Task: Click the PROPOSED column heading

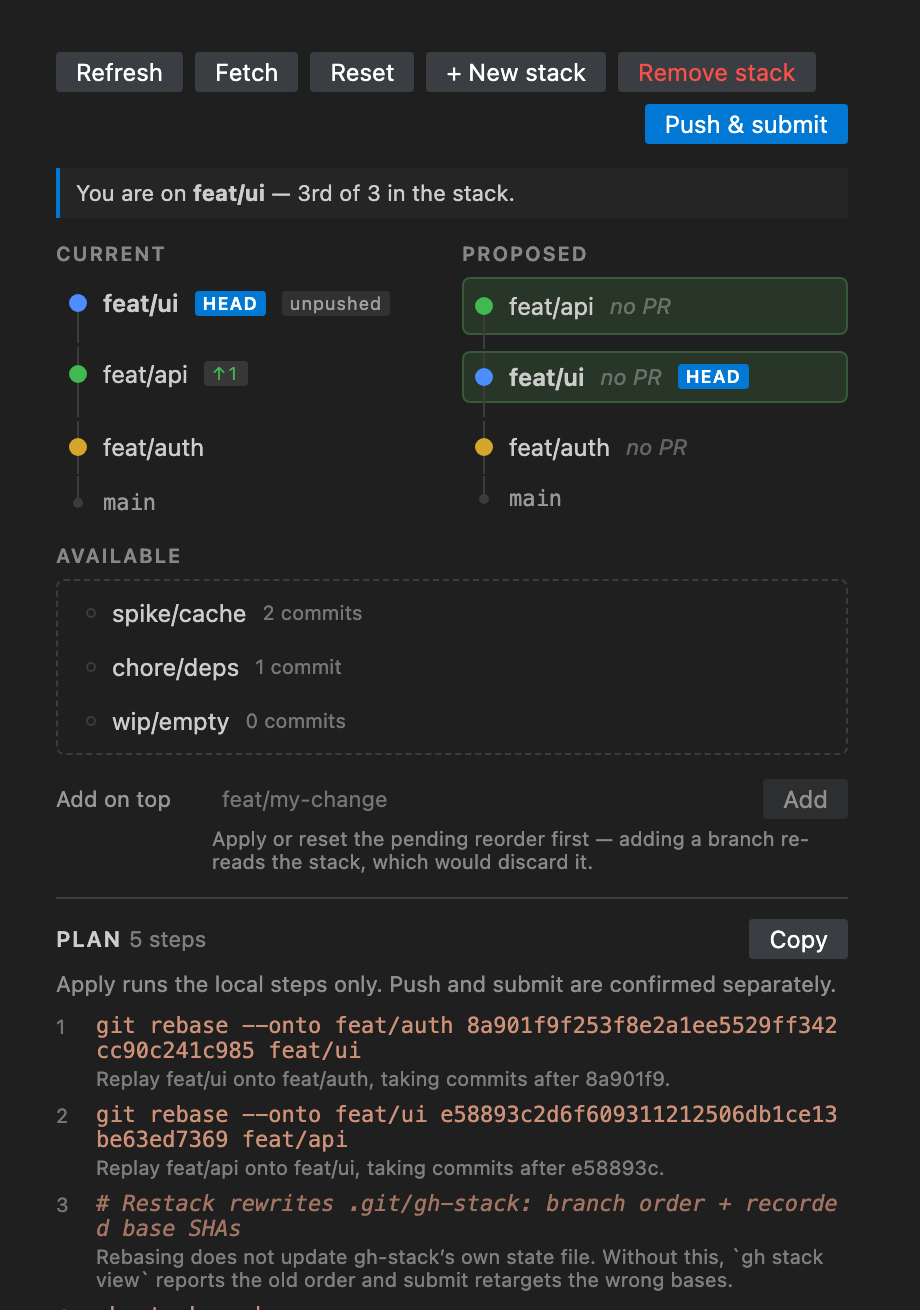Action: [x=524, y=254]
